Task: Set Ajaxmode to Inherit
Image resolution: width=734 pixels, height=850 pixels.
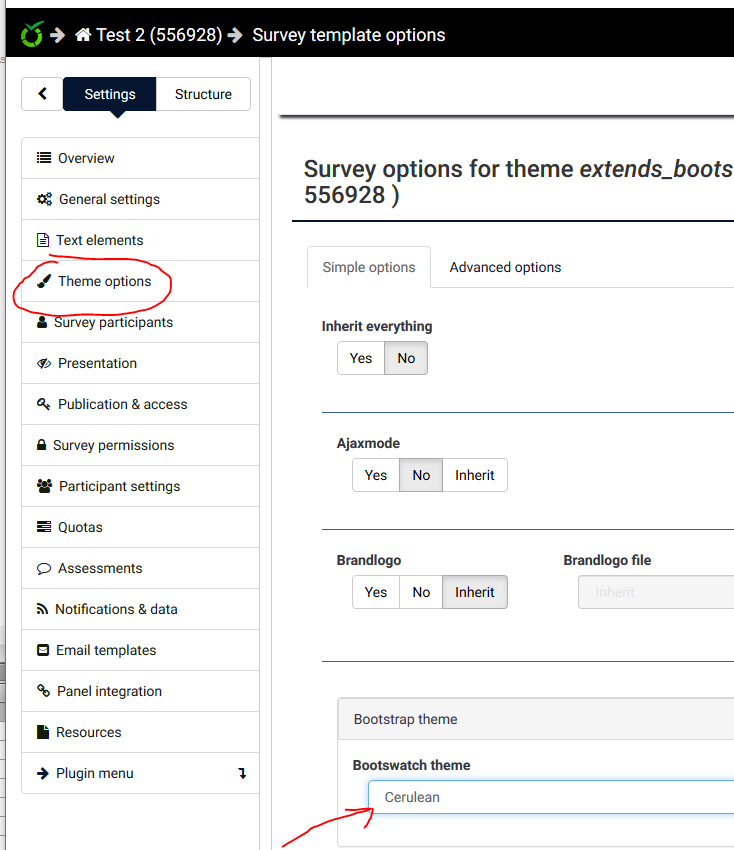Action: coord(474,475)
